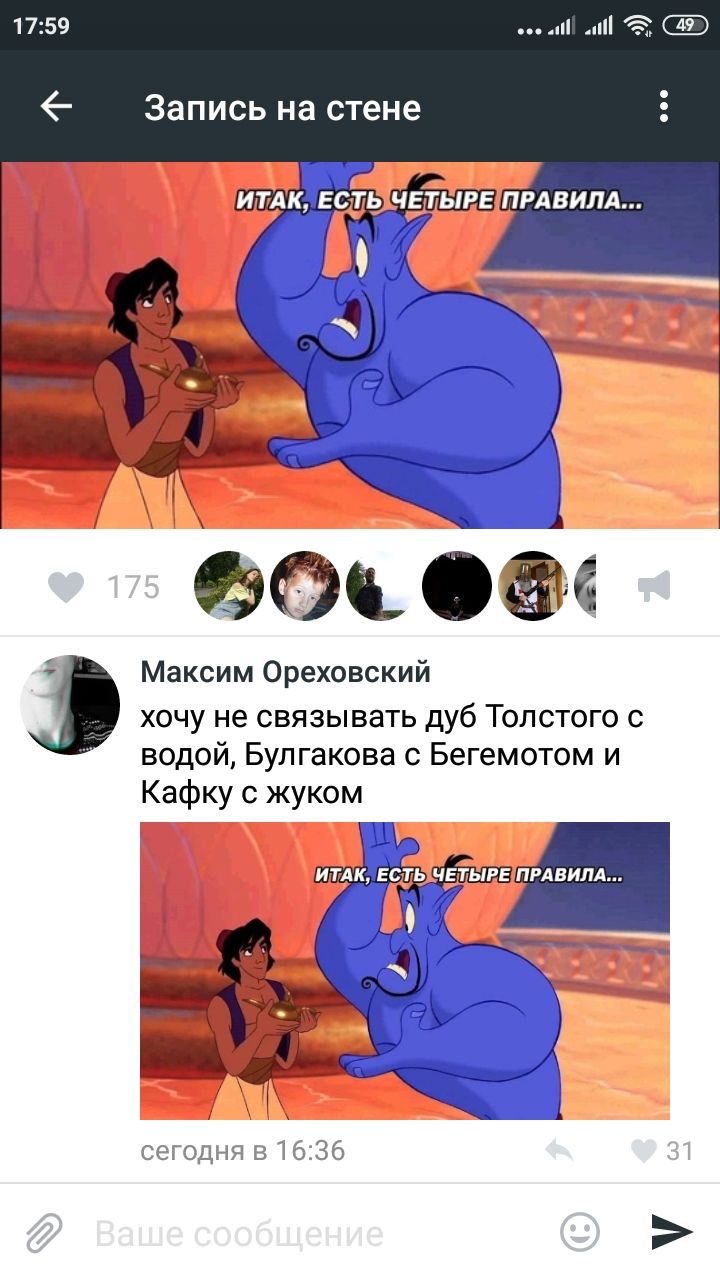Like the comment with 31 likes
720x1280 pixels.
click(662, 1151)
